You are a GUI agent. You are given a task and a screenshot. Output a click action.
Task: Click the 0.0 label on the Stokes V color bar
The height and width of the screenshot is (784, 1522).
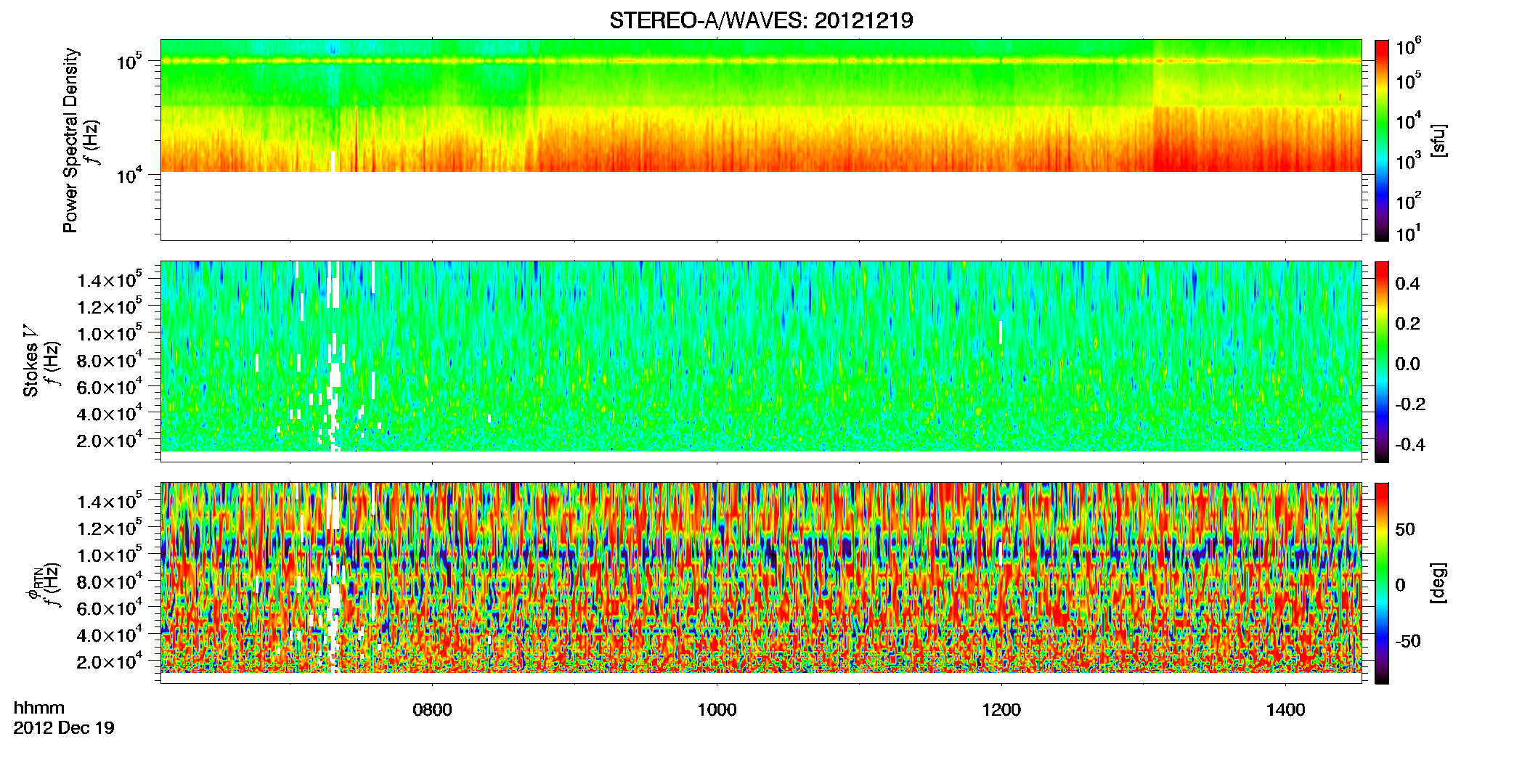(1407, 364)
